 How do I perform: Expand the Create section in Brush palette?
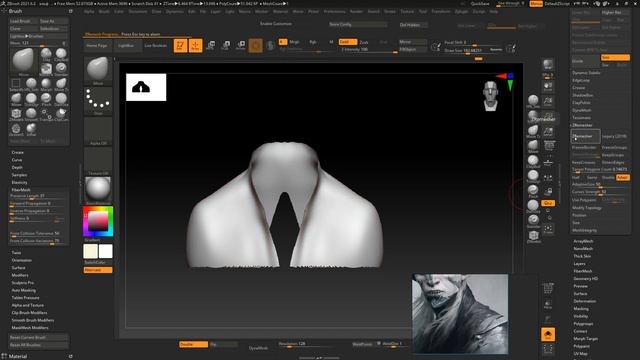[x=18, y=152]
